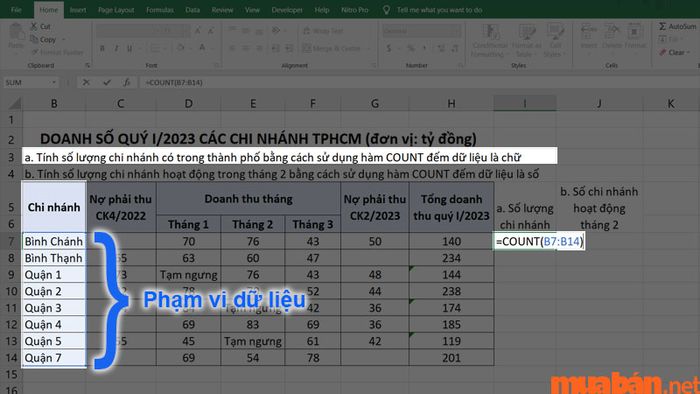
Task: Click the Orientation text angle icon
Action: tap(276, 30)
